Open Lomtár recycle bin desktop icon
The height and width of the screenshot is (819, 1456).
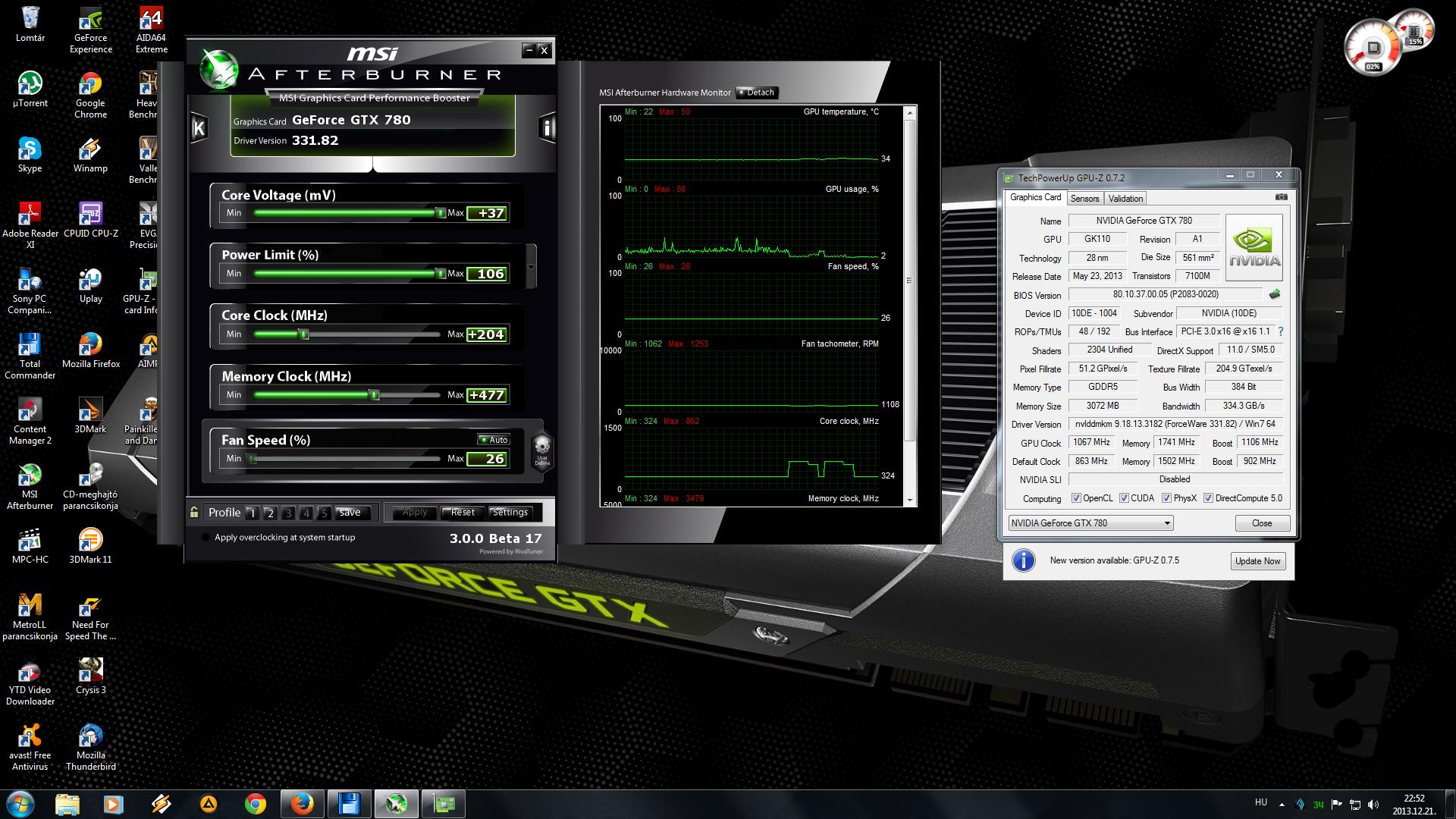30,24
